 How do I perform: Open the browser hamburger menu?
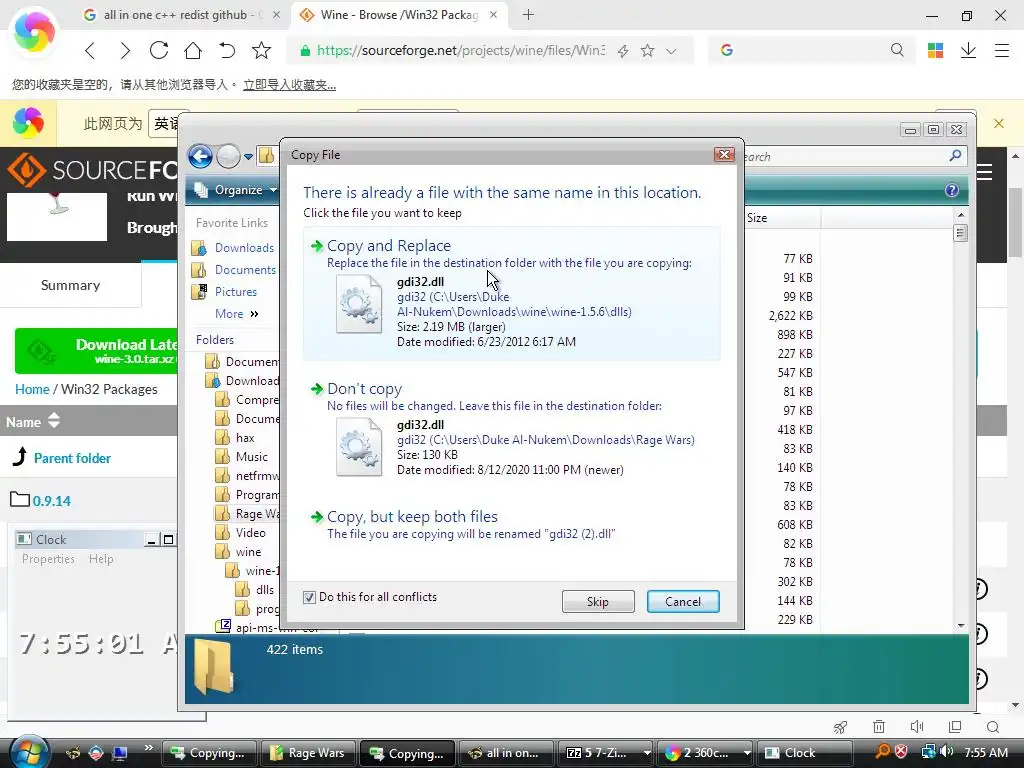pyautogui.click(x=1002, y=50)
